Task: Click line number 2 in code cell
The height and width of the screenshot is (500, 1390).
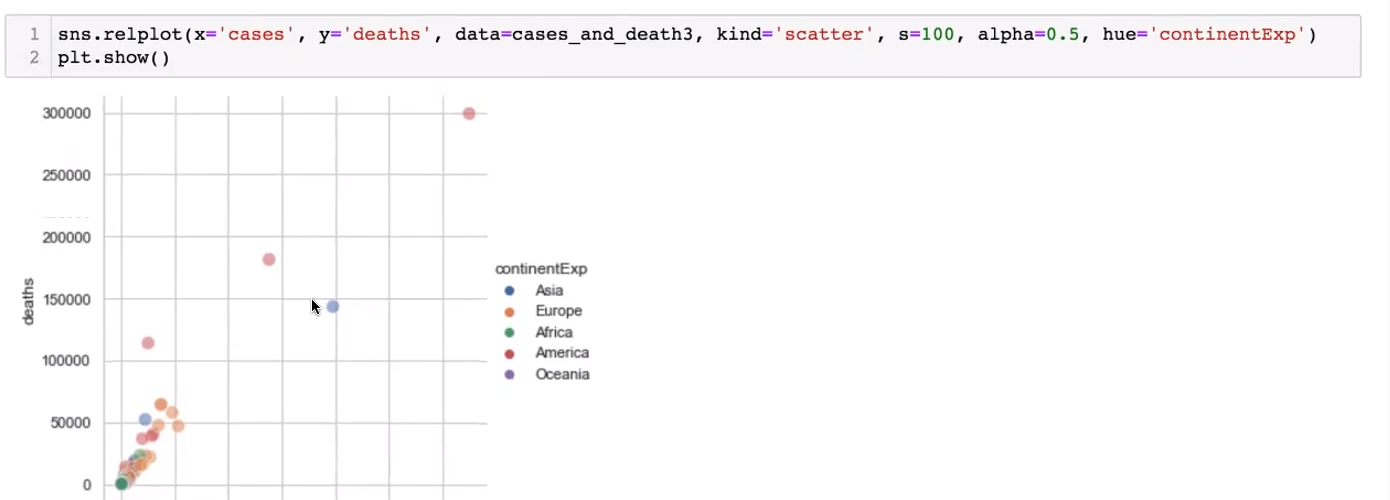Action: click(34, 57)
